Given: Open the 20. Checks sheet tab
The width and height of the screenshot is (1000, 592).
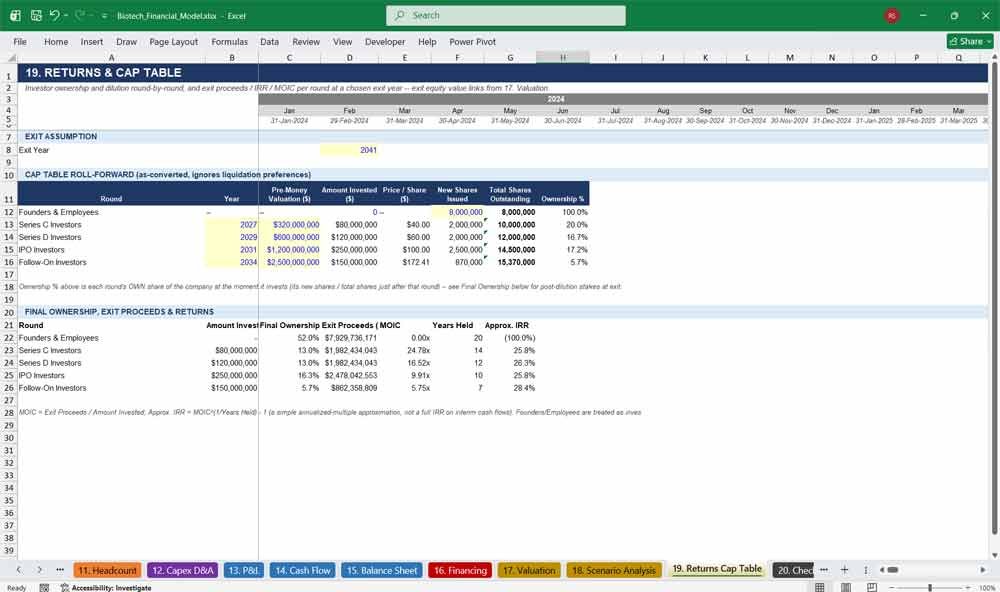Looking at the screenshot, I should point(793,570).
